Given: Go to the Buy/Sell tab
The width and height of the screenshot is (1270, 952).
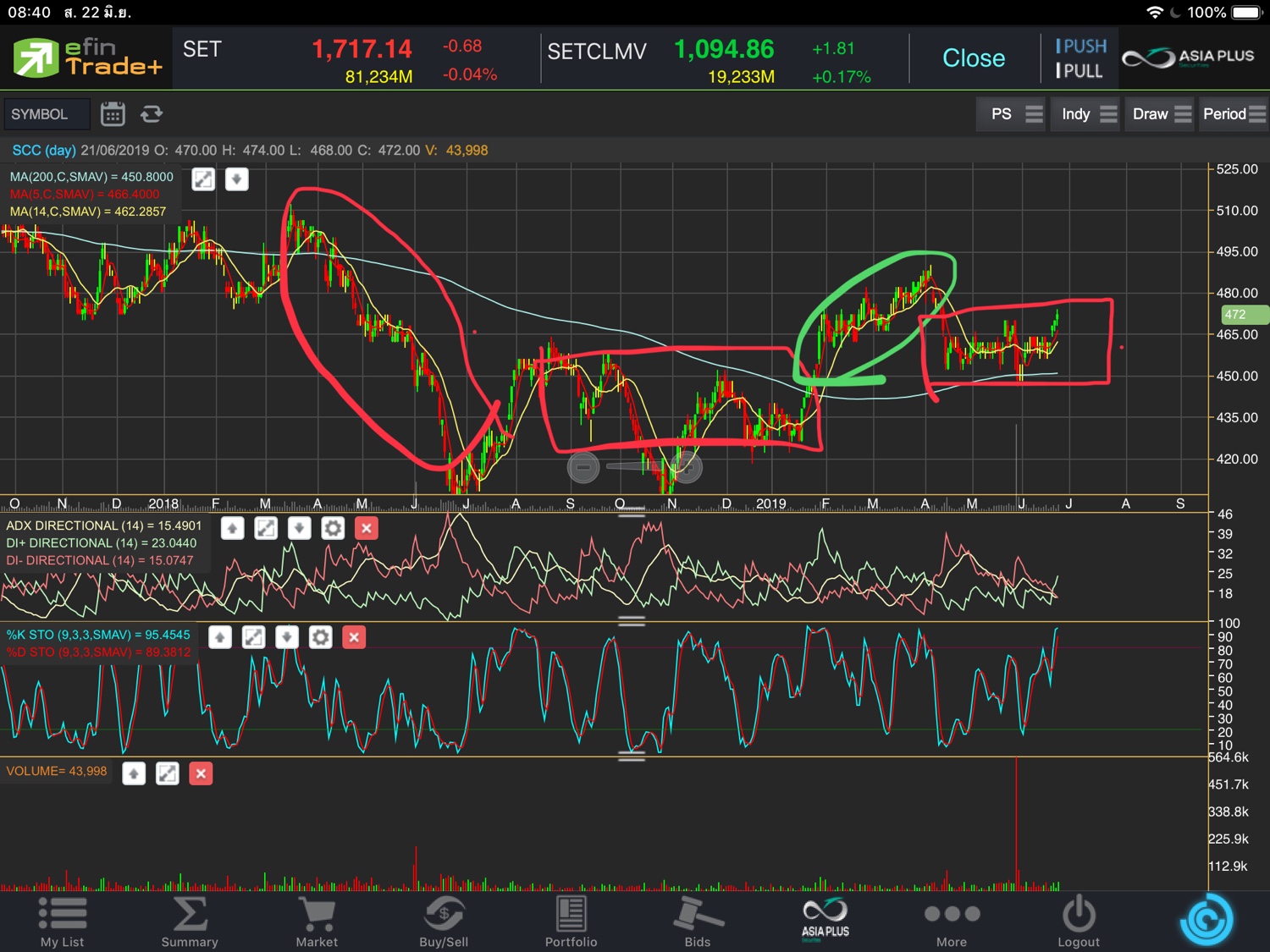Looking at the screenshot, I should point(444,922).
